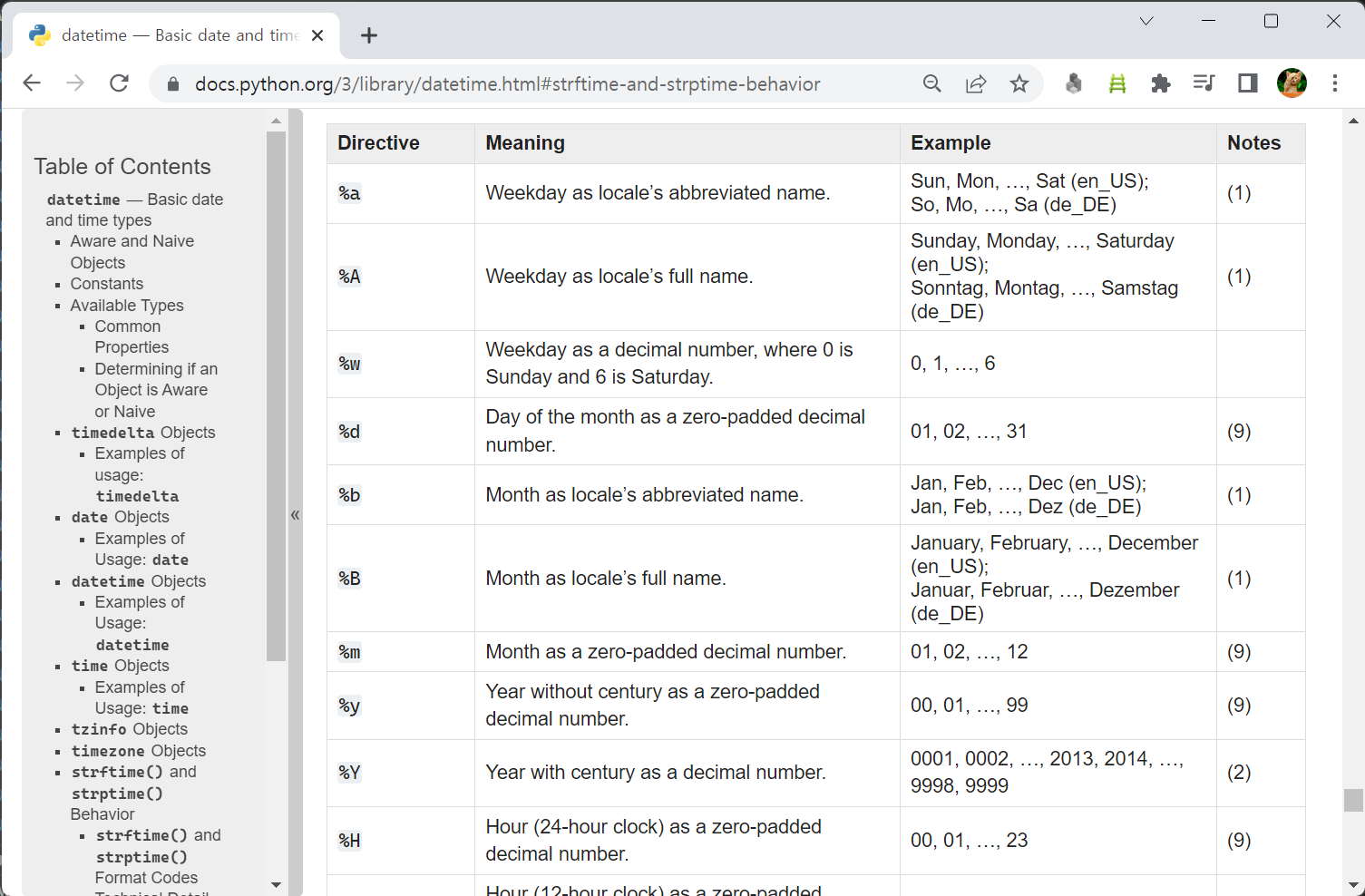Click the green ladder extension icon

[1117, 83]
